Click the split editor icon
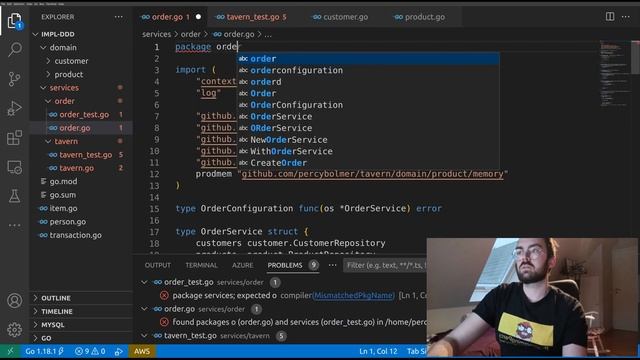The width and height of the screenshot is (640, 360). coord(610,17)
